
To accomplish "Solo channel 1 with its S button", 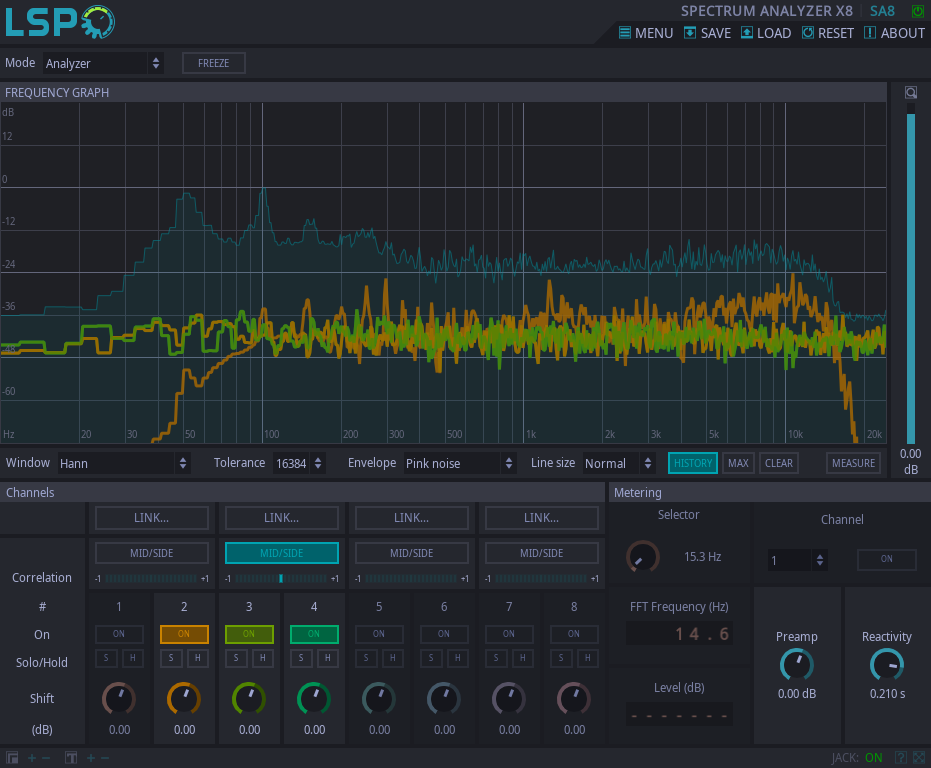I will tap(106, 658).
